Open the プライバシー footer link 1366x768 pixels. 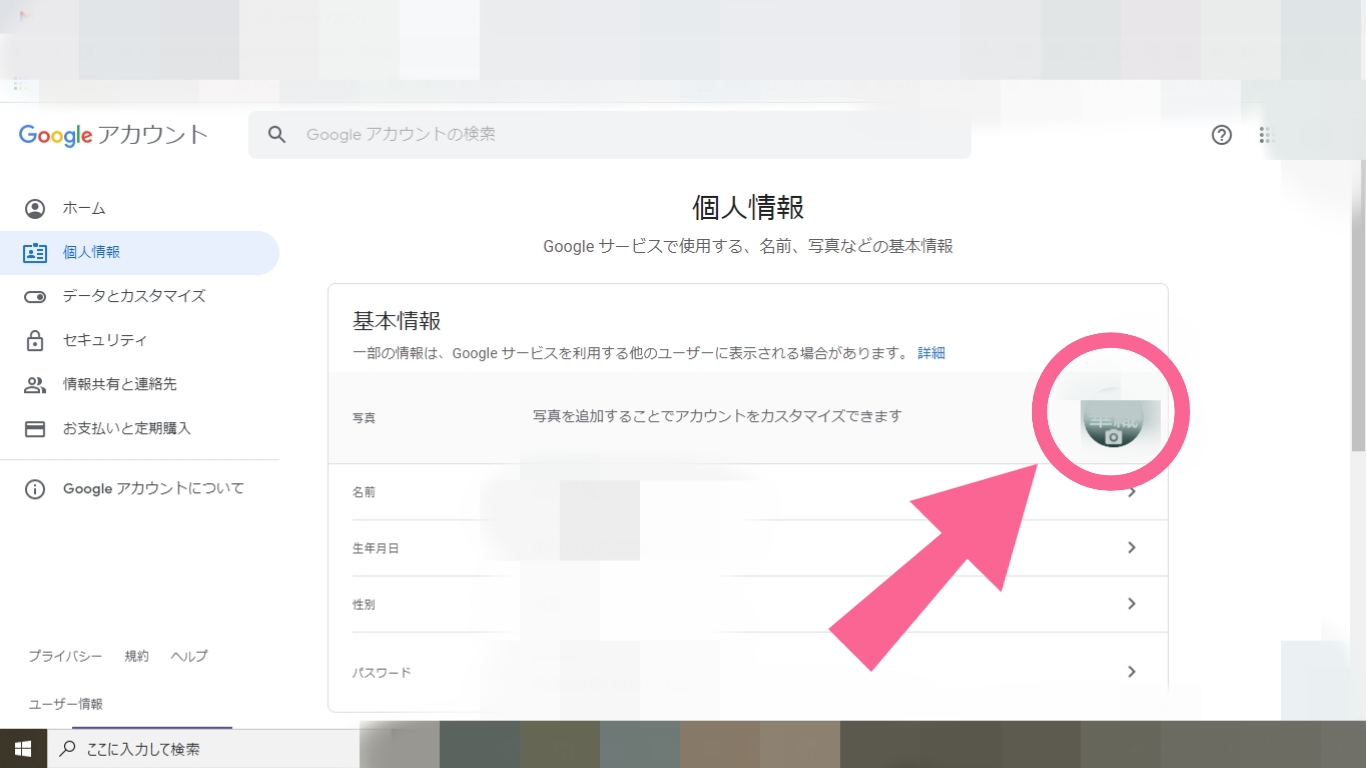click(x=65, y=656)
